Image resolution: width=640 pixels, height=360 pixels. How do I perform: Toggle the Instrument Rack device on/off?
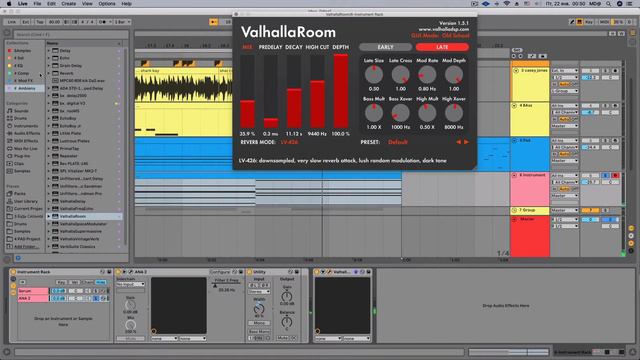[13, 272]
